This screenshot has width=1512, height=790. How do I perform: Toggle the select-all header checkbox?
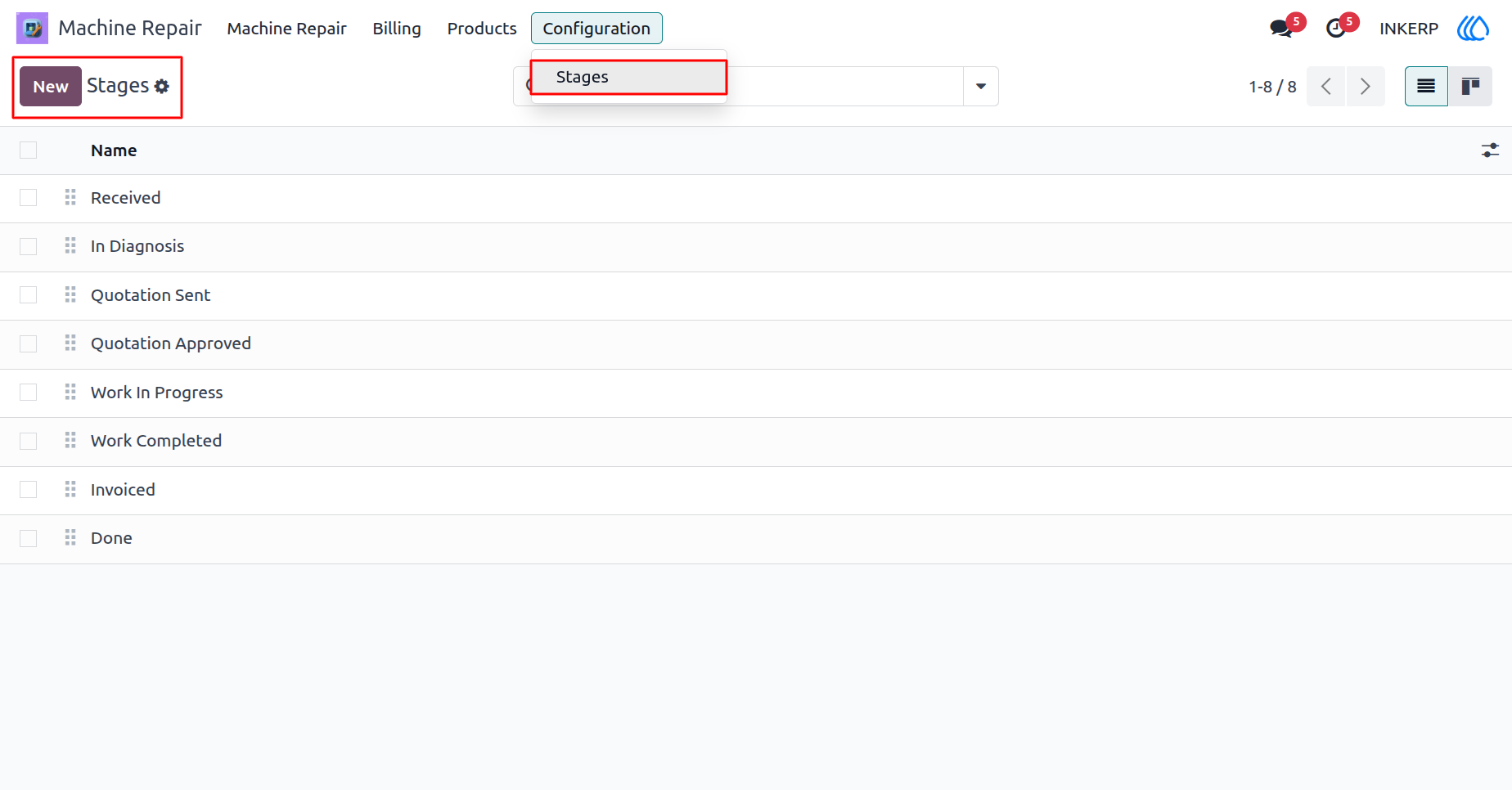click(x=29, y=150)
